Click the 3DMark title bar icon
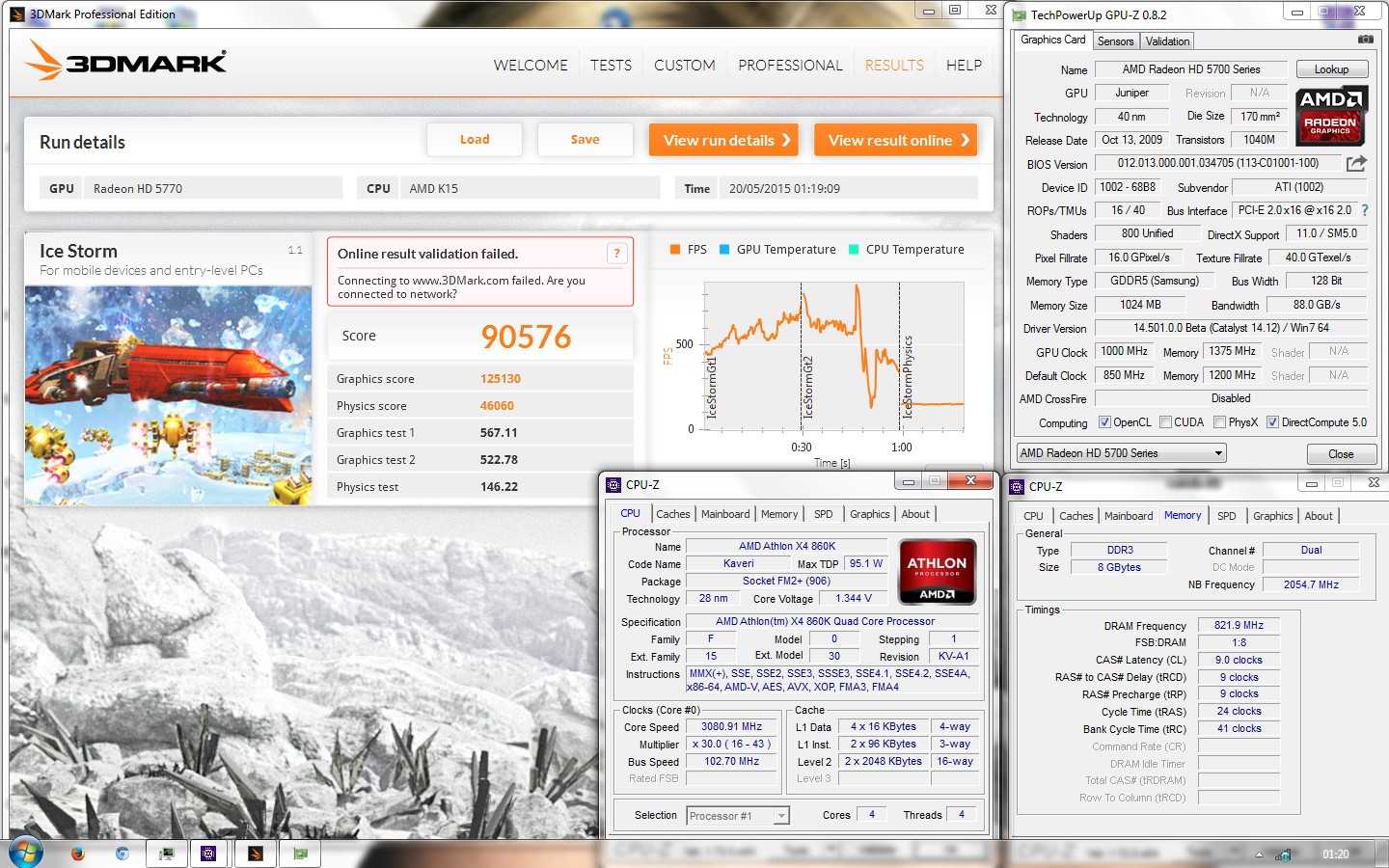The width and height of the screenshot is (1389, 868). tap(17, 14)
